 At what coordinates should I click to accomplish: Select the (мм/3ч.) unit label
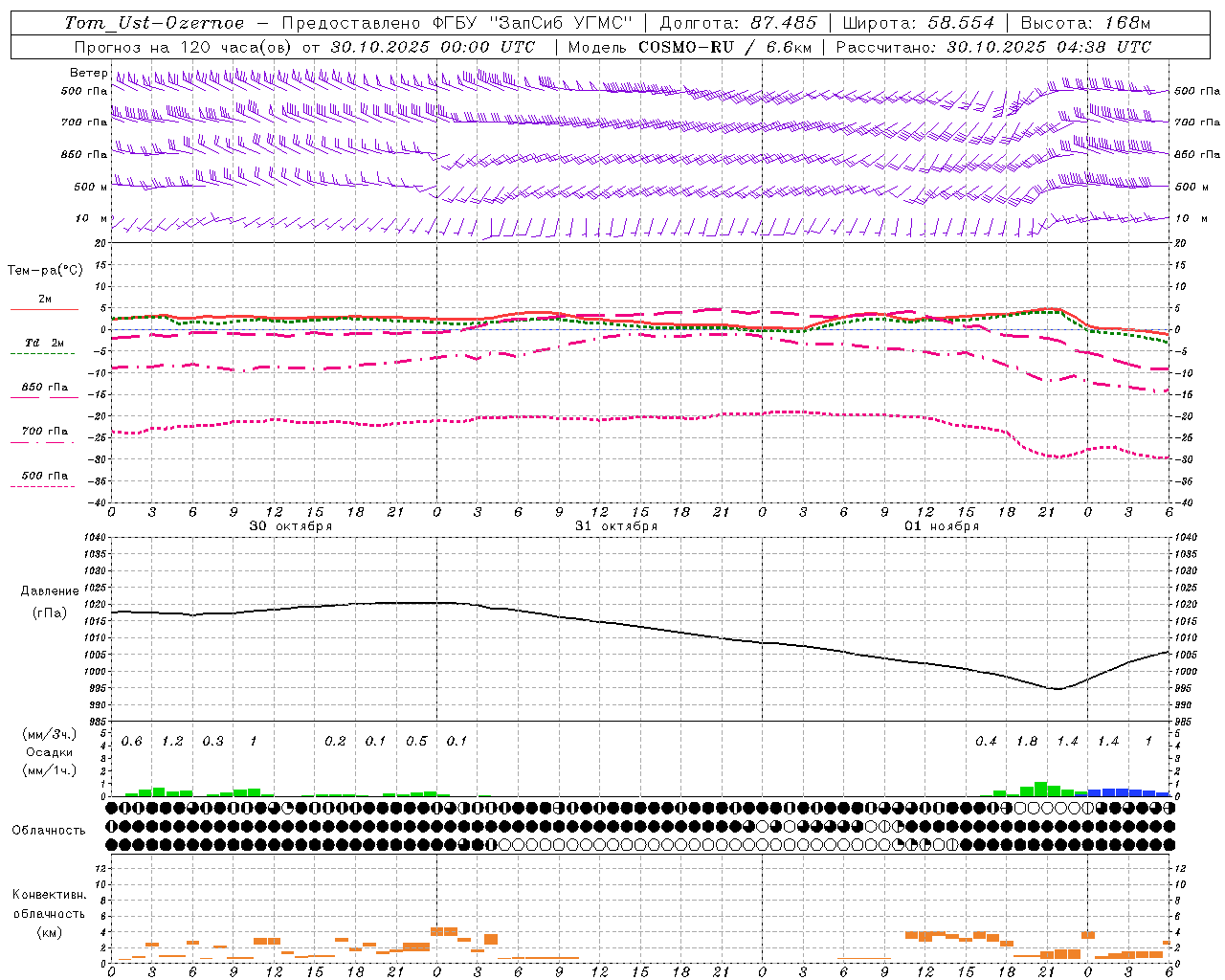click(50, 734)
